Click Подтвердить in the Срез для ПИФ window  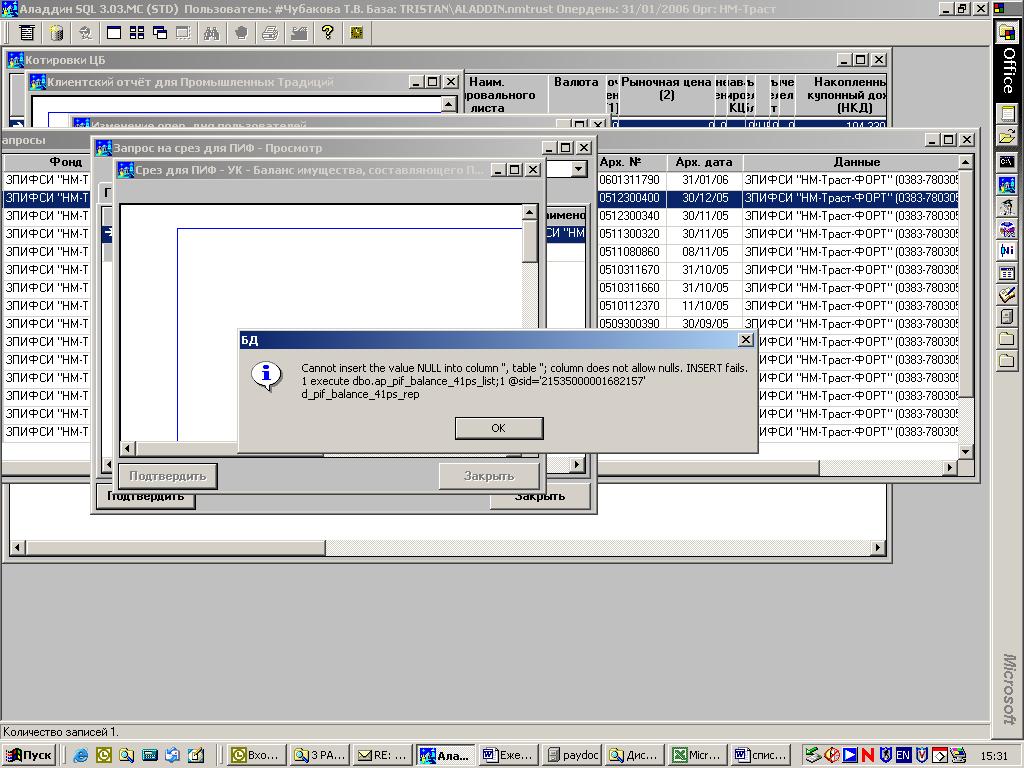[168, 476]
